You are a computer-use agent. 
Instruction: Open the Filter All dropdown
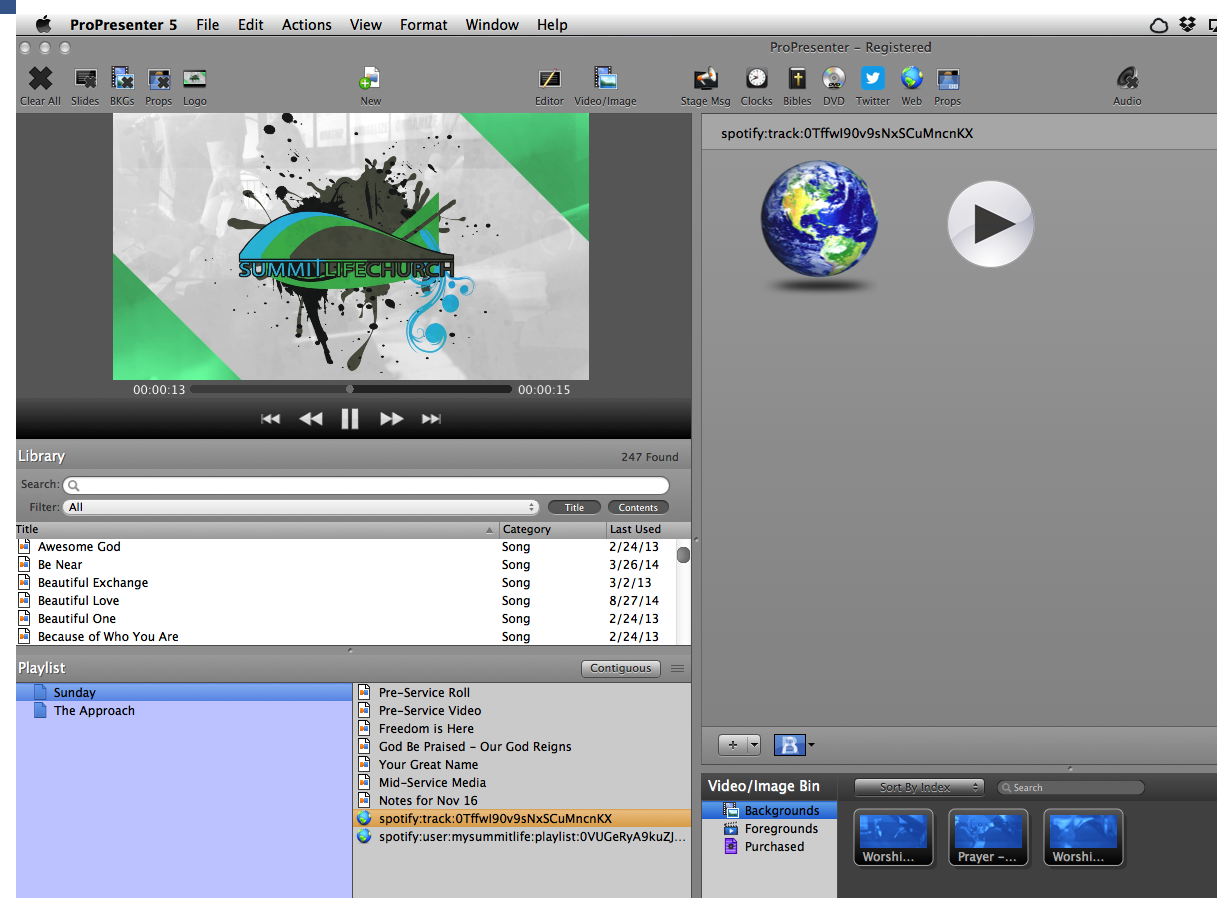pos(301,507)
